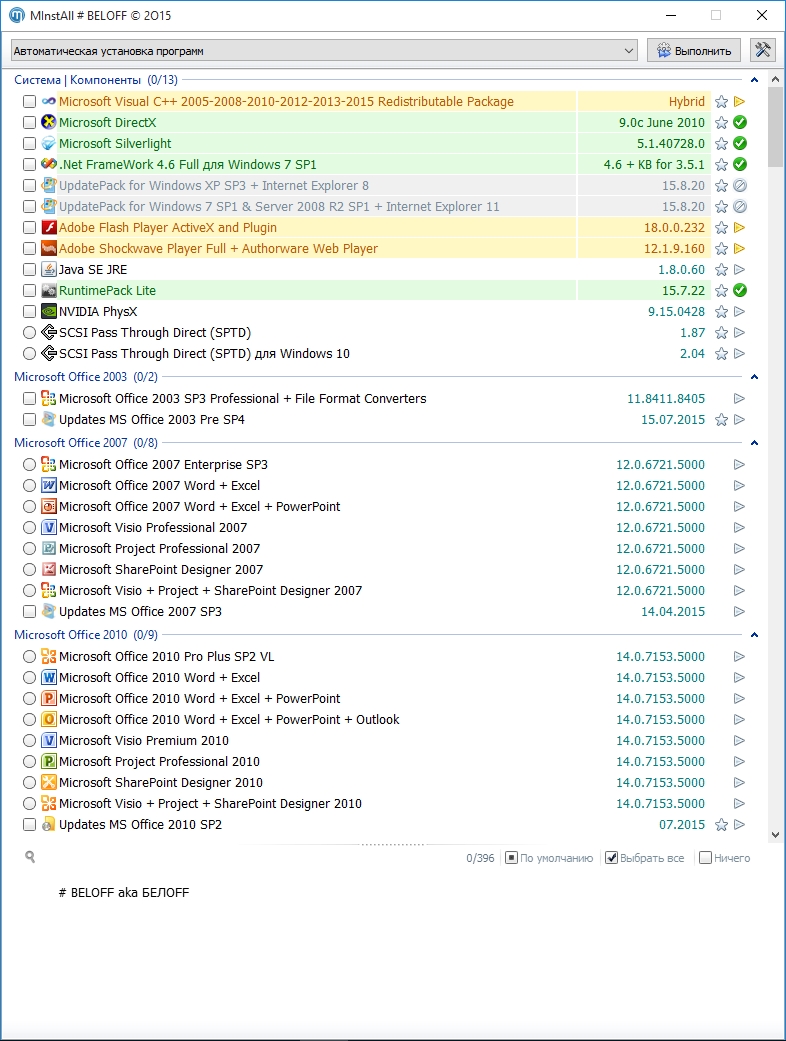This screenshot has width=786, height=1041.
Task: Click green checkmark for .Net FrameWork 4.6
Action: 740,165
